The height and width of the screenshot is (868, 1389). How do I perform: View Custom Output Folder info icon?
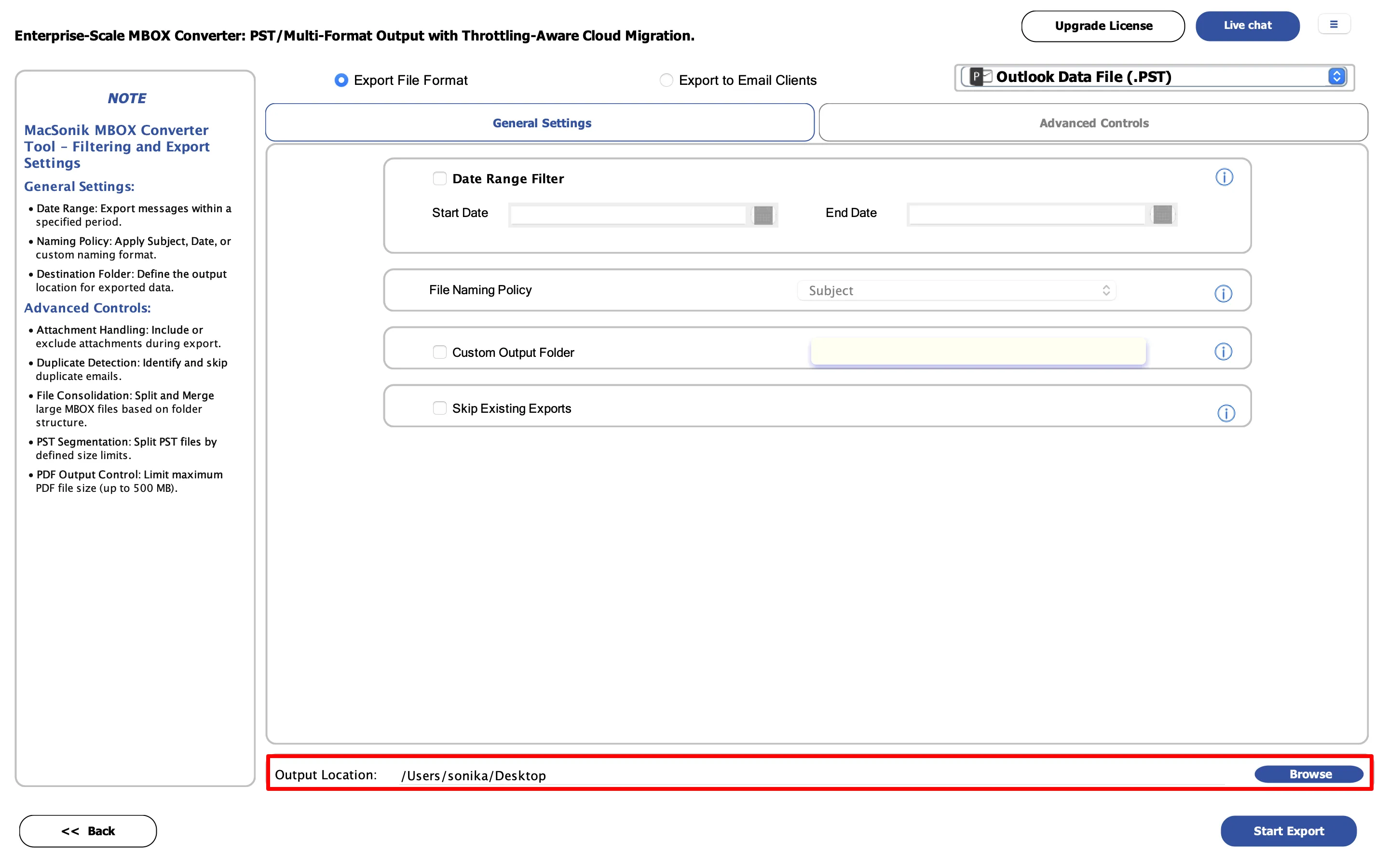(x=1223, y=352)
